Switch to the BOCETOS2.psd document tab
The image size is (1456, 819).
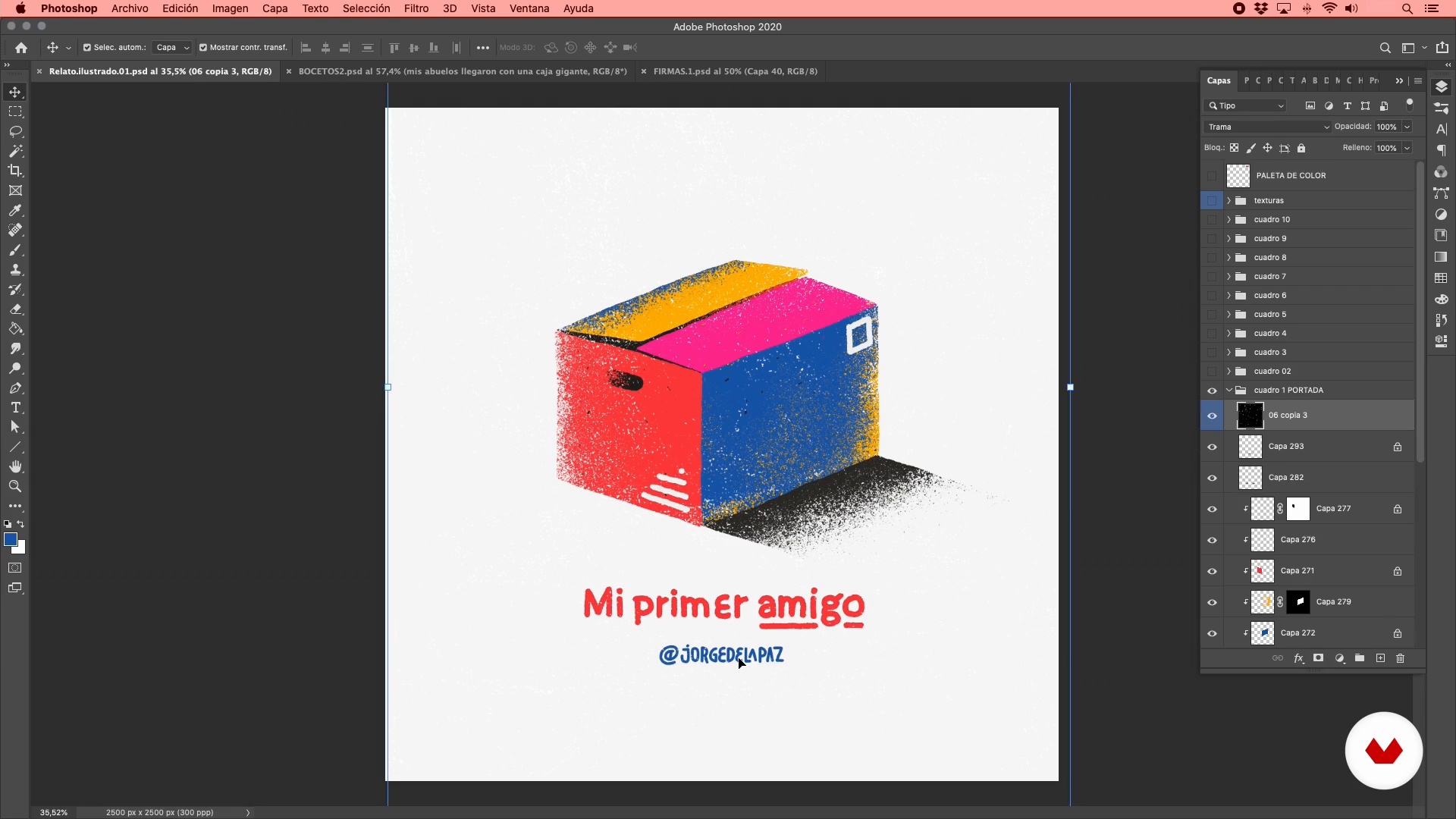click(462, 71)
